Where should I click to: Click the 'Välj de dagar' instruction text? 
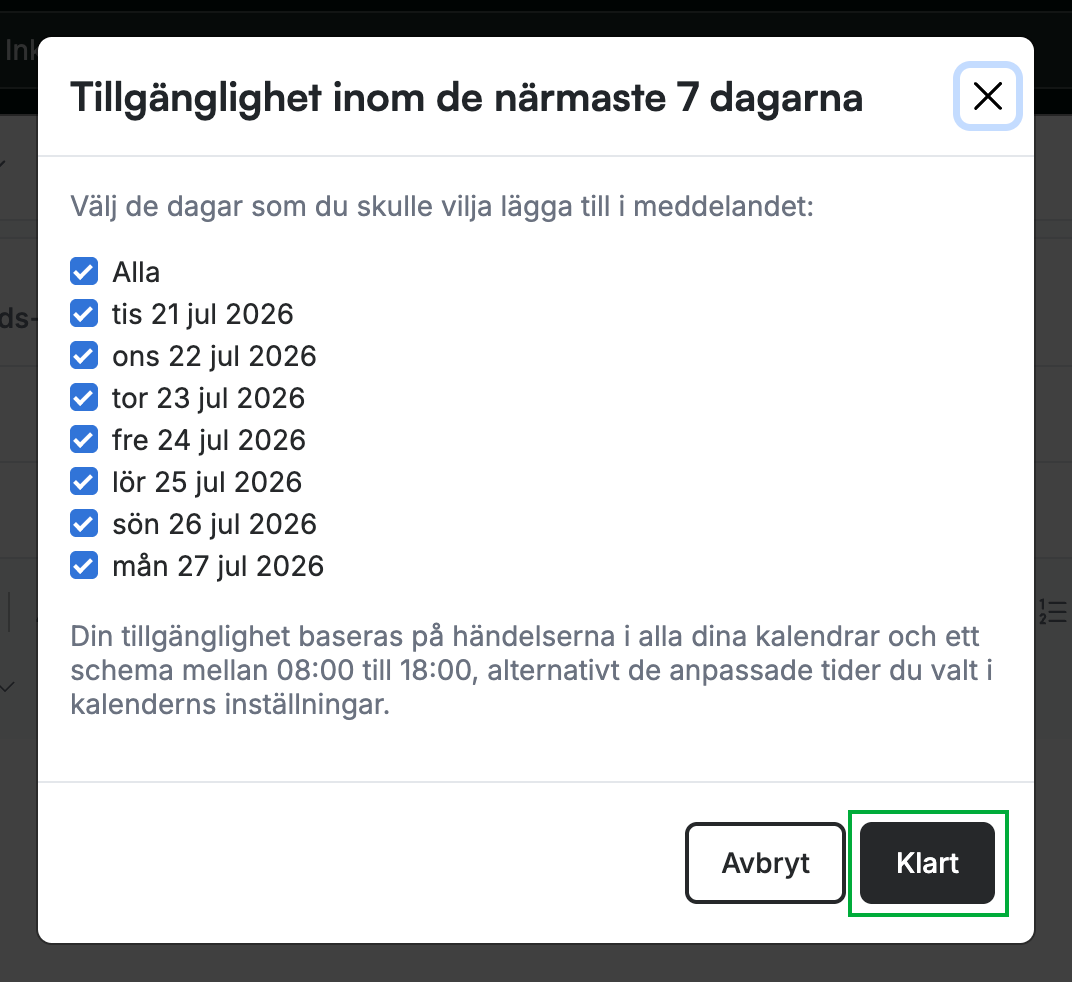coord(442,207)
